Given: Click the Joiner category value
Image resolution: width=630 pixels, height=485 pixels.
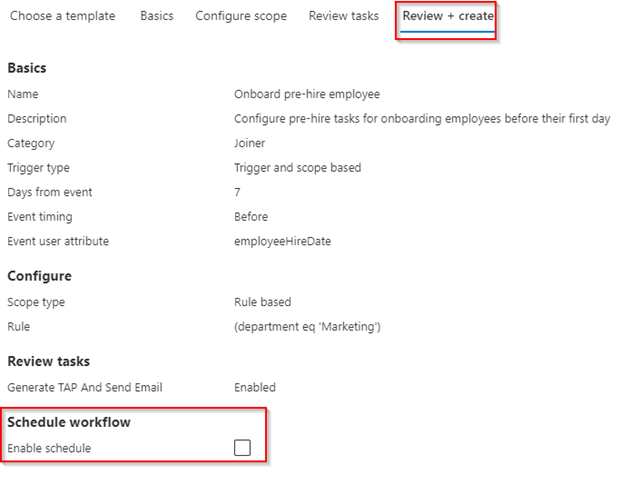Looking at the screenshot, I should pos(250,143).
